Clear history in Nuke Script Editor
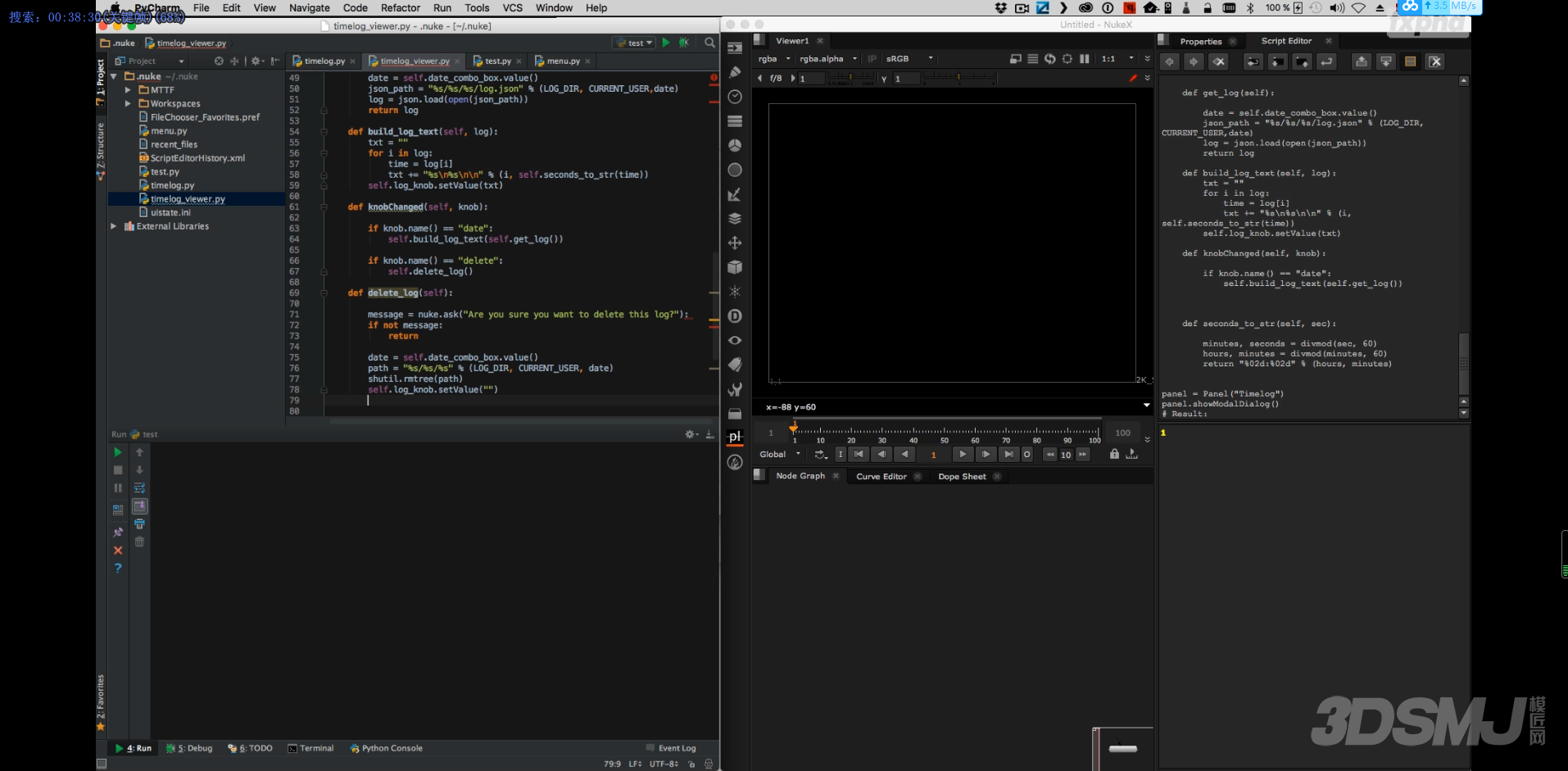Viewport: 1568px width, 771px height. (x=1219, y=61)
